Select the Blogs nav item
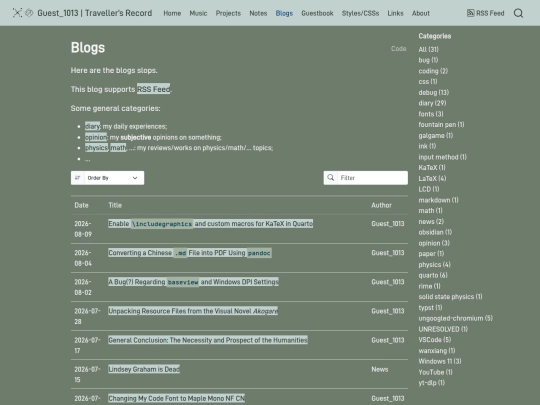The width and height of the screenshot is (540, 405). [284, 13]
